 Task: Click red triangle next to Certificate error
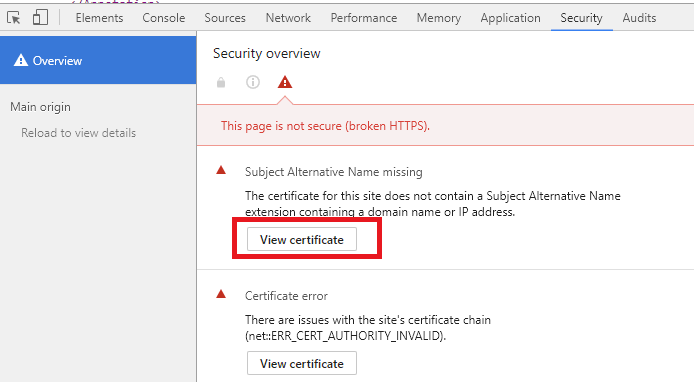coord(221,294)
